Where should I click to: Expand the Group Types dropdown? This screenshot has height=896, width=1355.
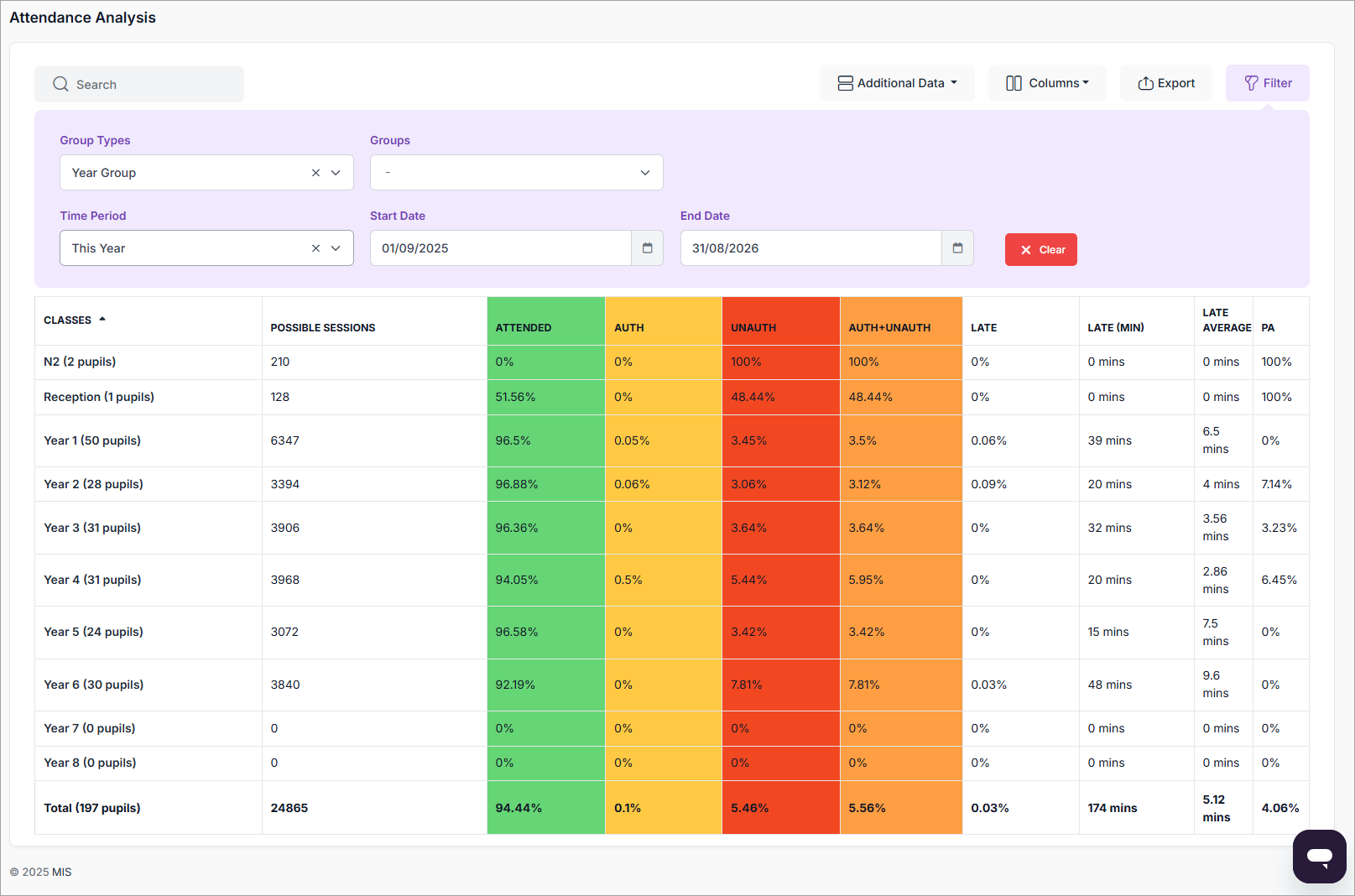pyautogui.click(x=336, y=173)
